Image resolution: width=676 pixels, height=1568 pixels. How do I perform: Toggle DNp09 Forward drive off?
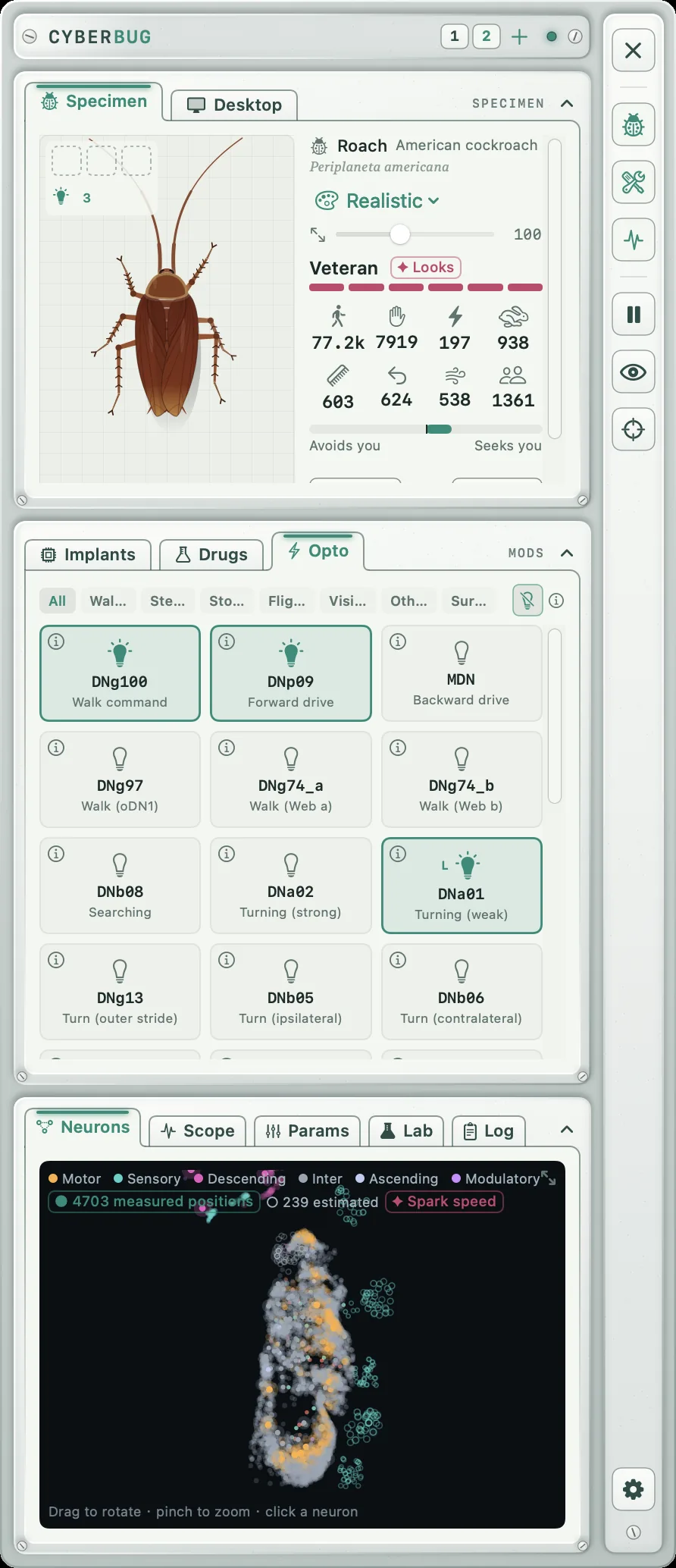click(x=291, y=673)
